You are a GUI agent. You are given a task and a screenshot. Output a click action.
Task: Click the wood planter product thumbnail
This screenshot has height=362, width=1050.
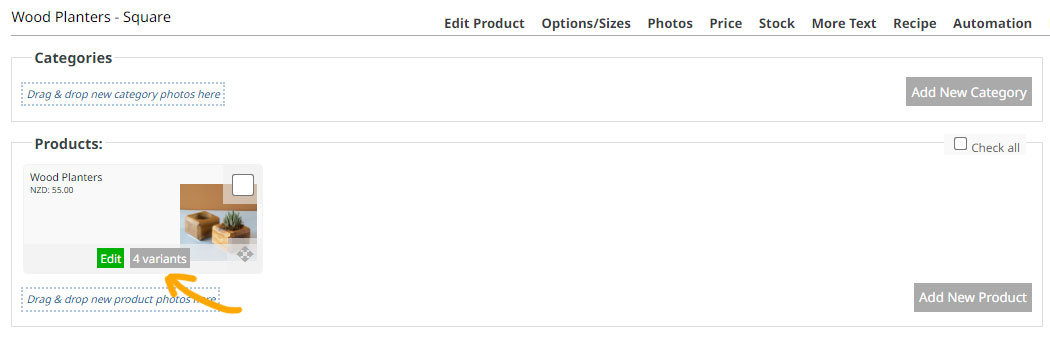click(218, 222)
